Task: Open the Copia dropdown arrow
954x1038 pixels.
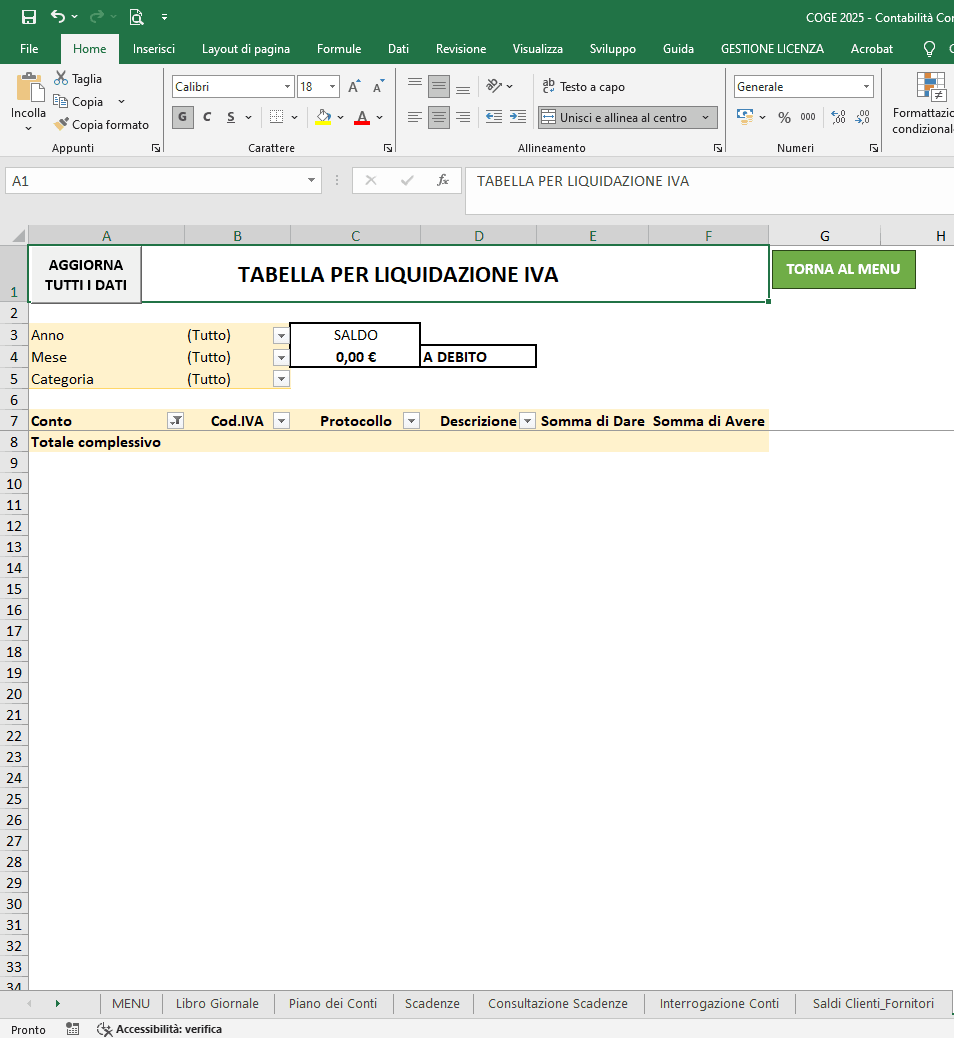Action: pyautogui.click(x=121, y=101)
